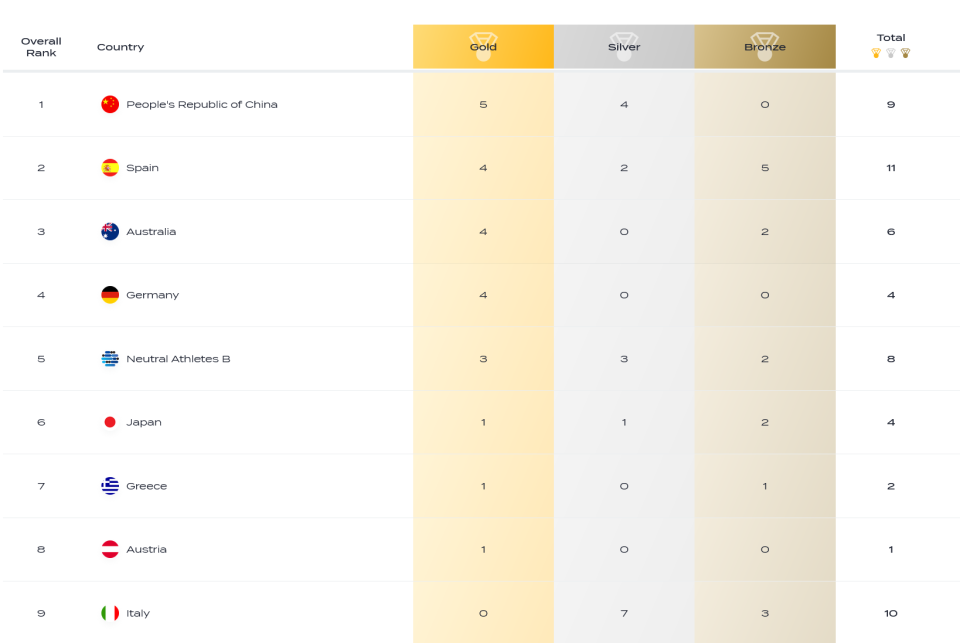Select Japan's bronze medal count 2
960x643 pixels.
coord(765,423)
